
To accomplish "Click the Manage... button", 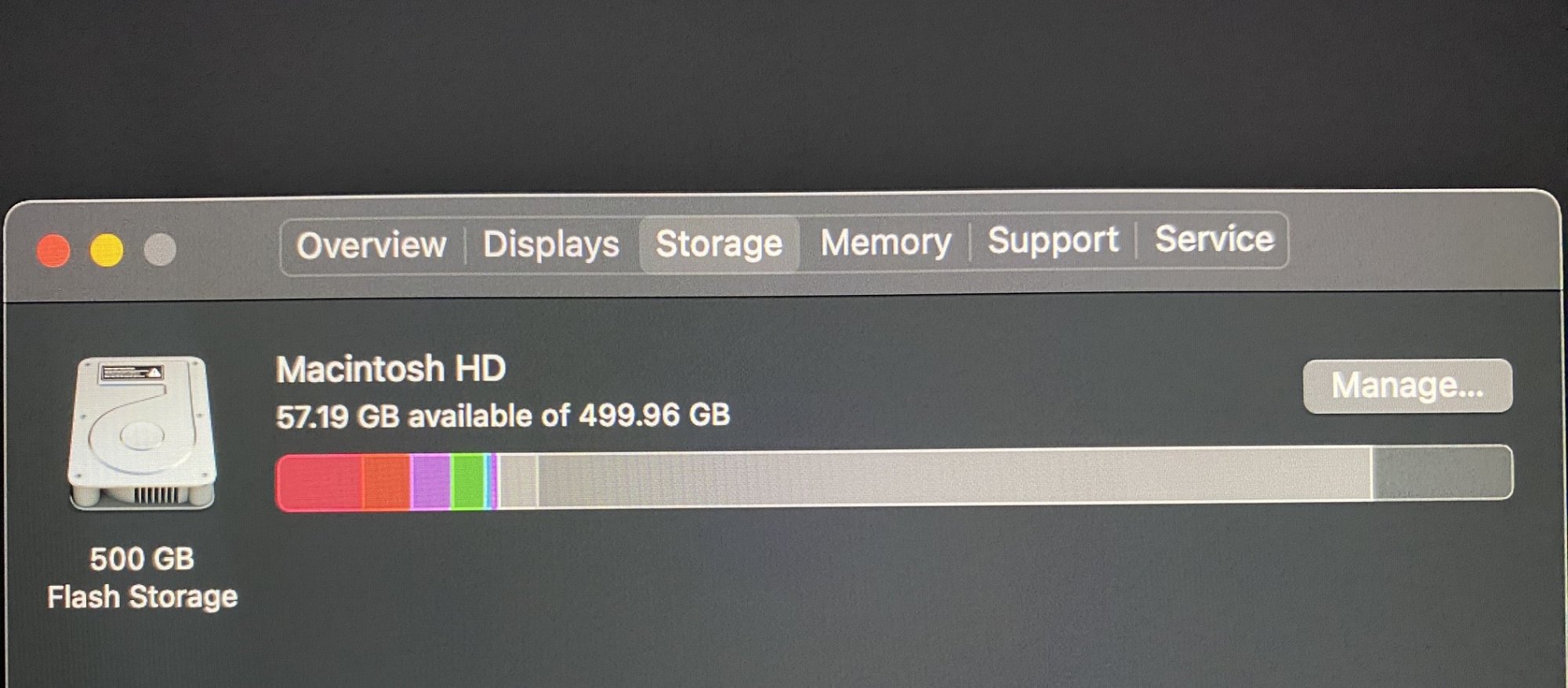I will click(1407, 385).
